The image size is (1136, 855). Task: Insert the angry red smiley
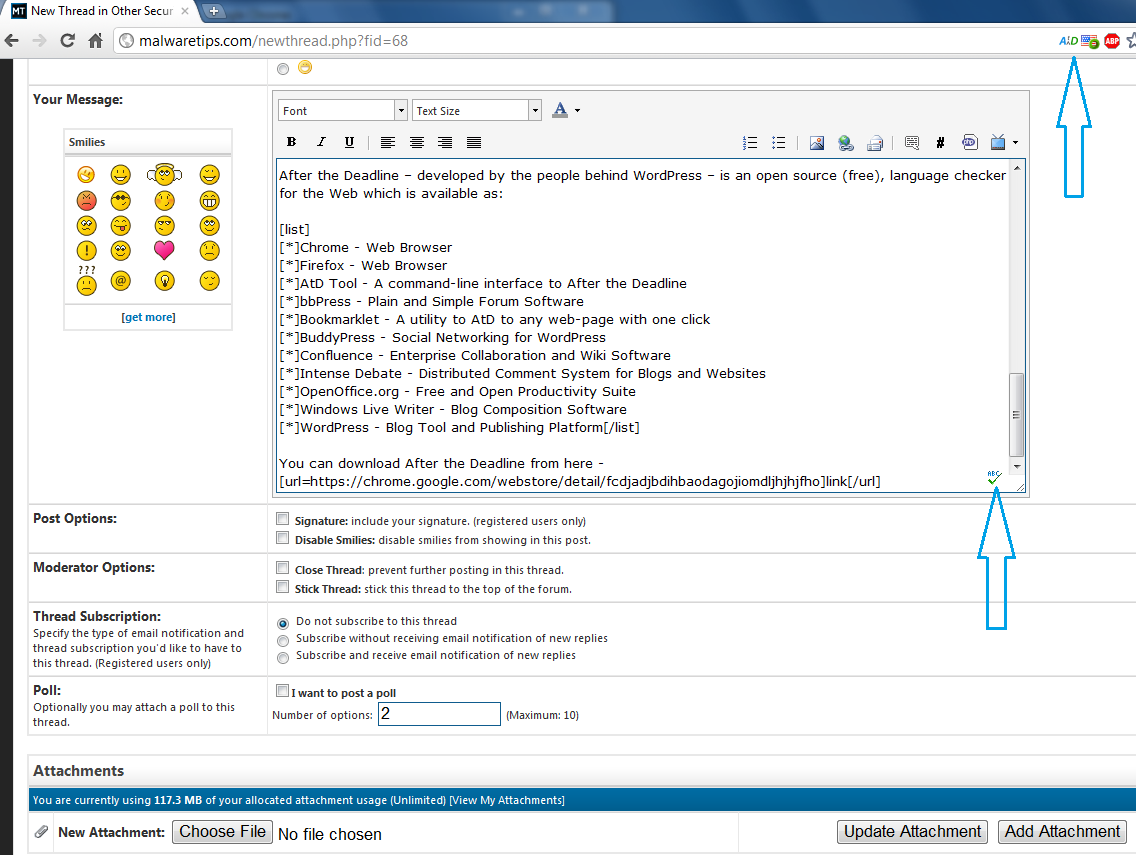pyautogui.click(x=86, y=200)
